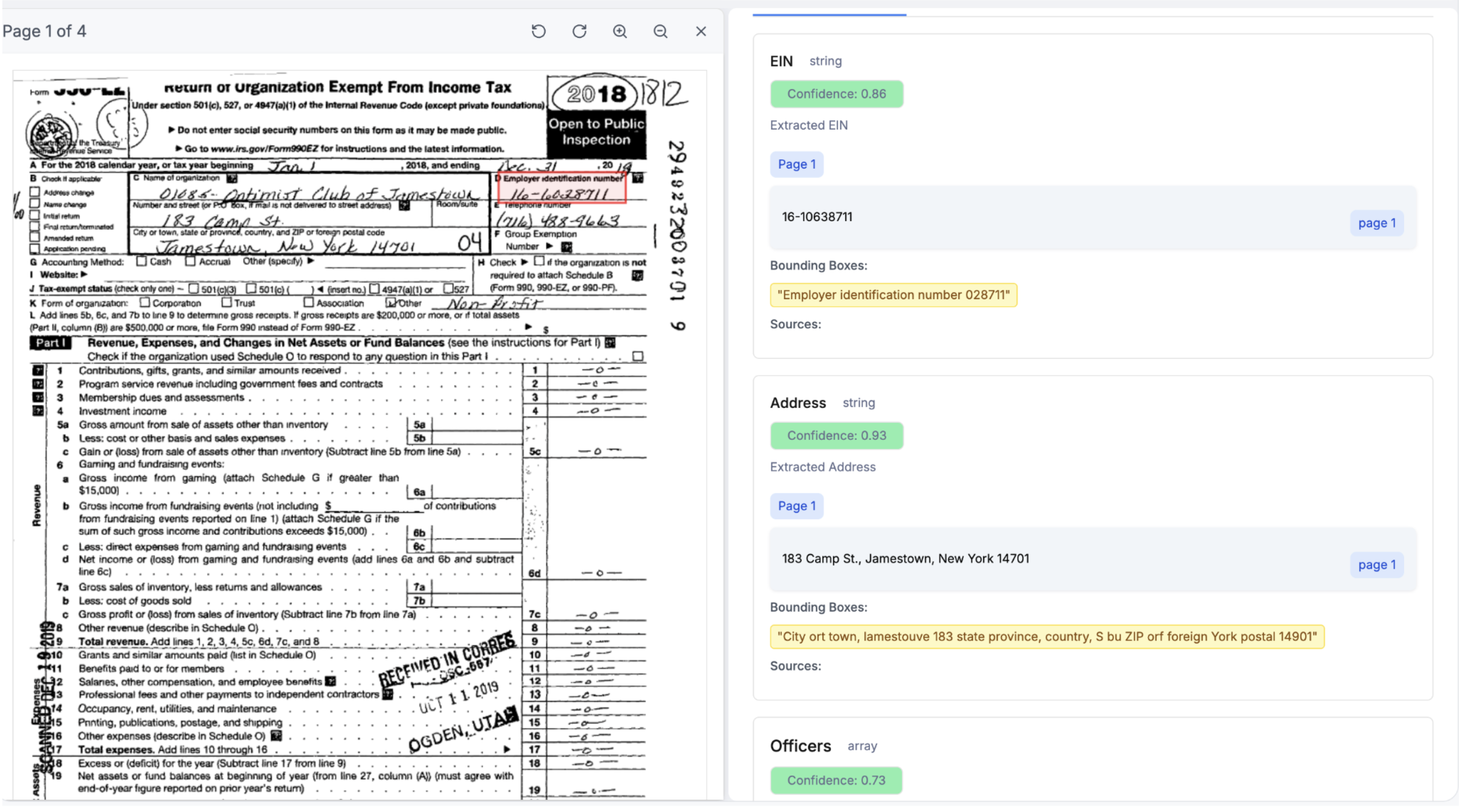Check the Address change checkbox on form
This screenshot has height=812, width=1460.
[x=35, y=192]
